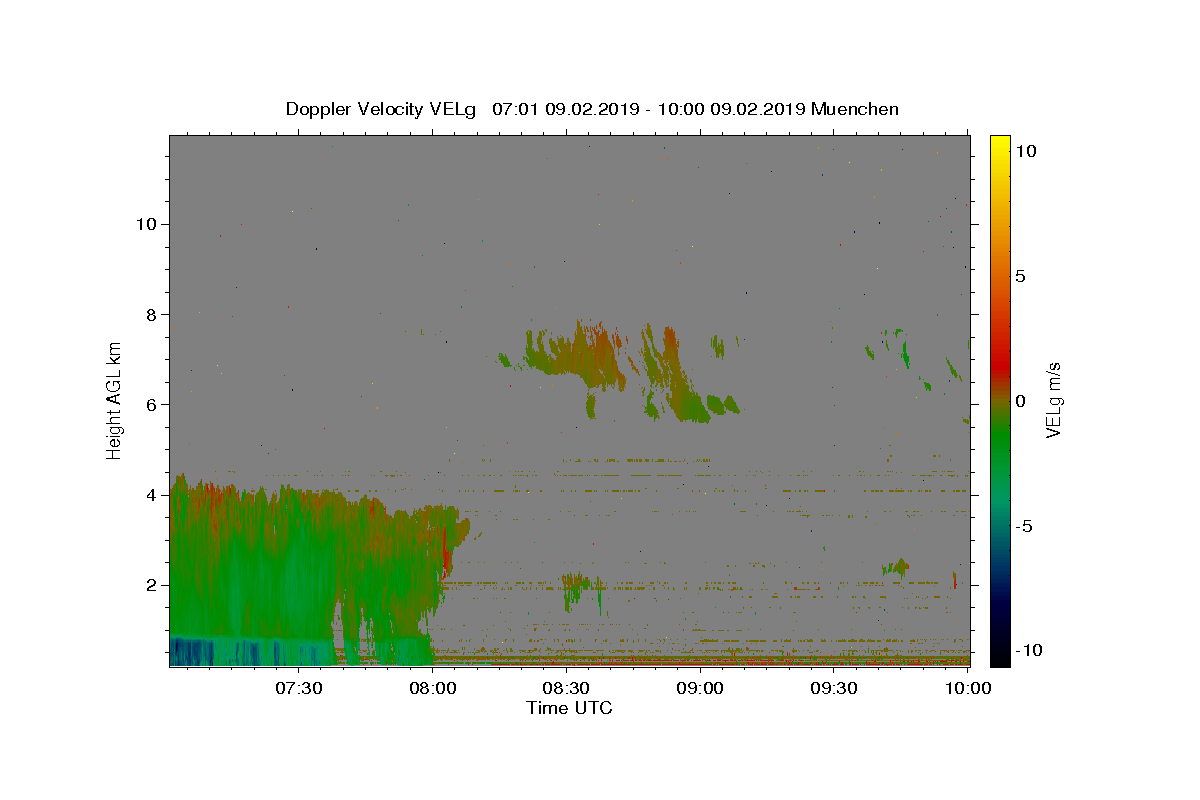Click the 07:30 time tick label

pos(299,688)
